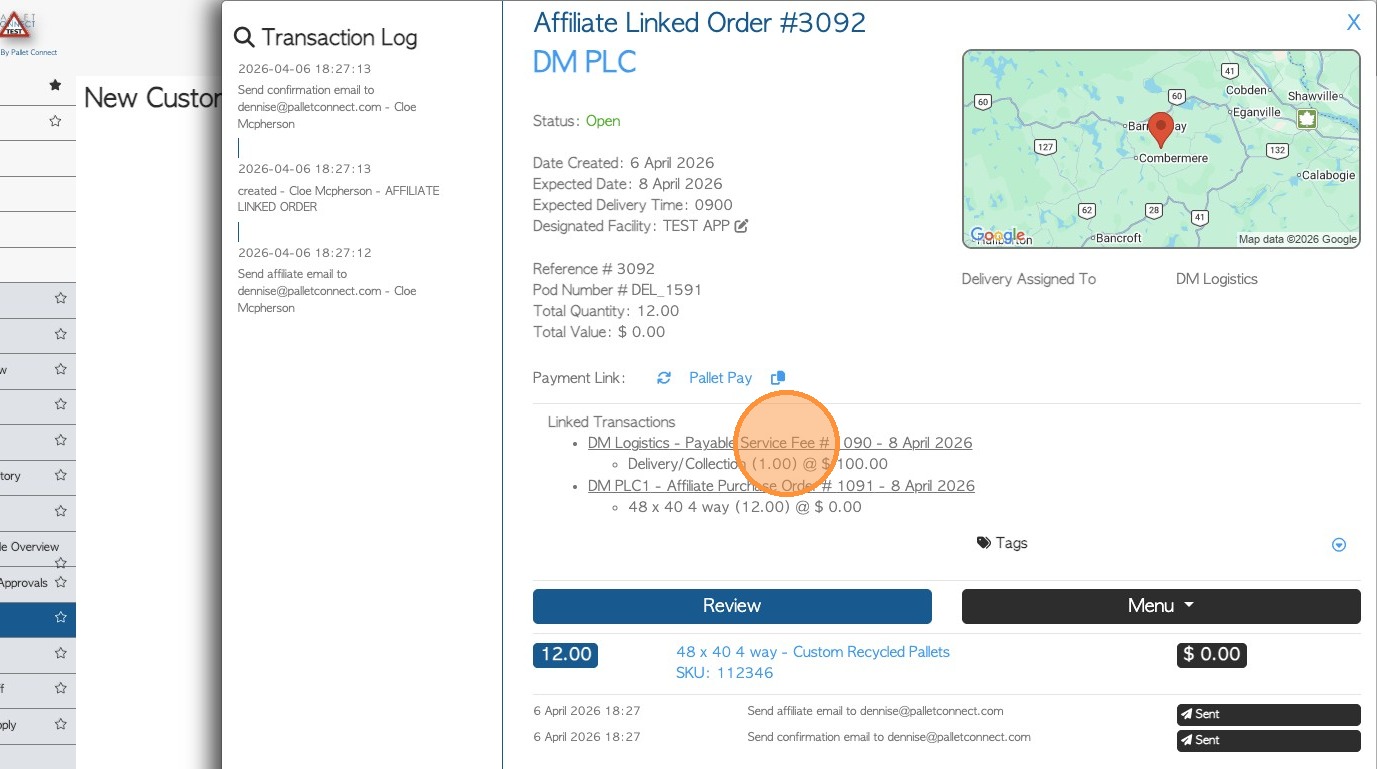Click the search icon beside Transaction Log

click(x=244, y=38)
